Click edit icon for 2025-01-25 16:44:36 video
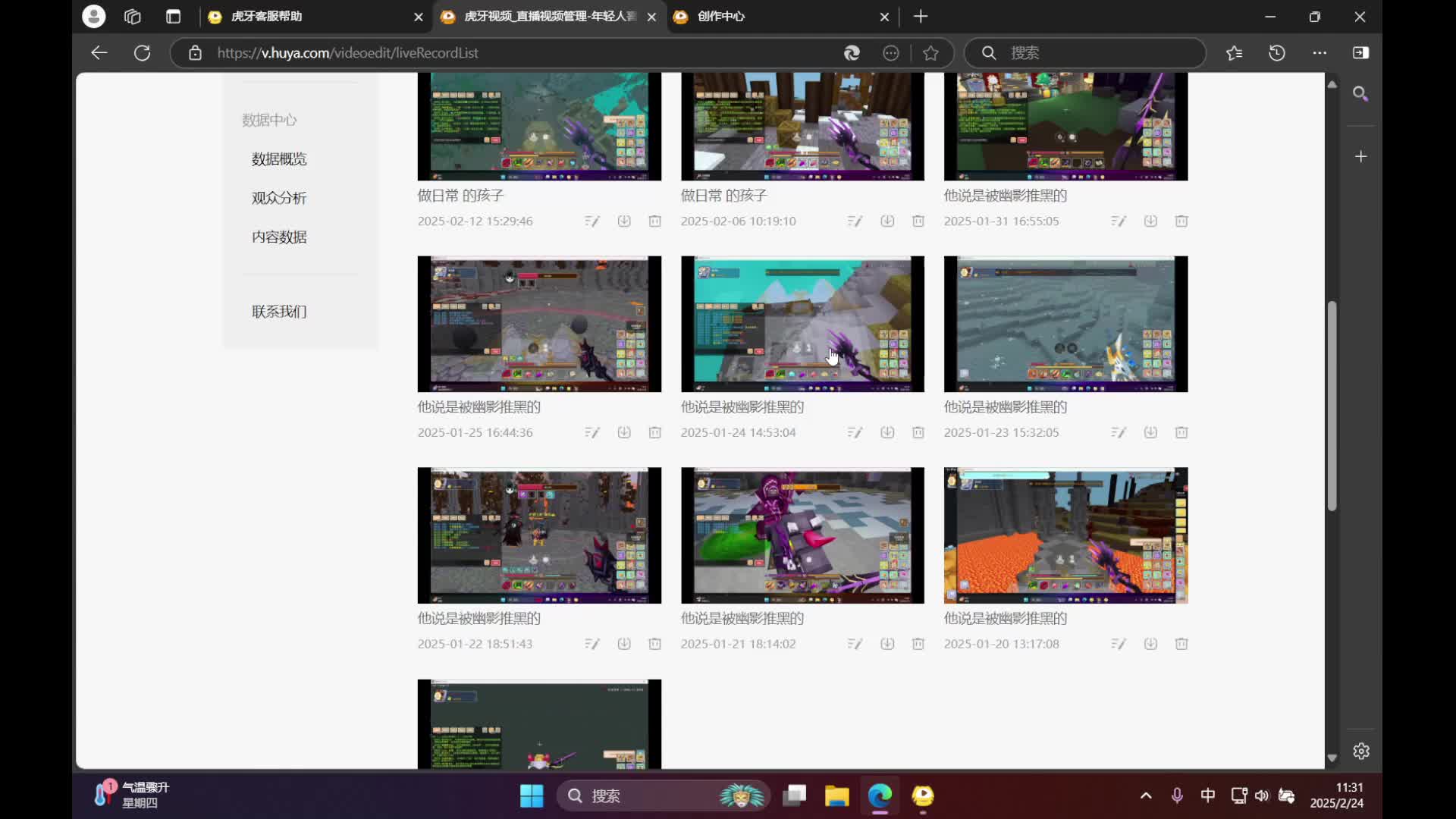The height and width of the screenshot is (819, 1456). tap(591, 432)
